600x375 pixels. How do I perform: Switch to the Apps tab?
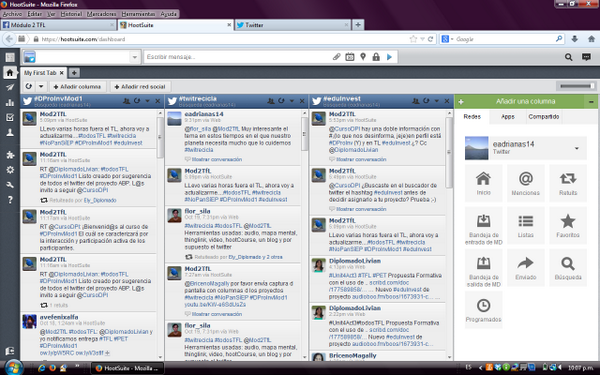[508, 117]
